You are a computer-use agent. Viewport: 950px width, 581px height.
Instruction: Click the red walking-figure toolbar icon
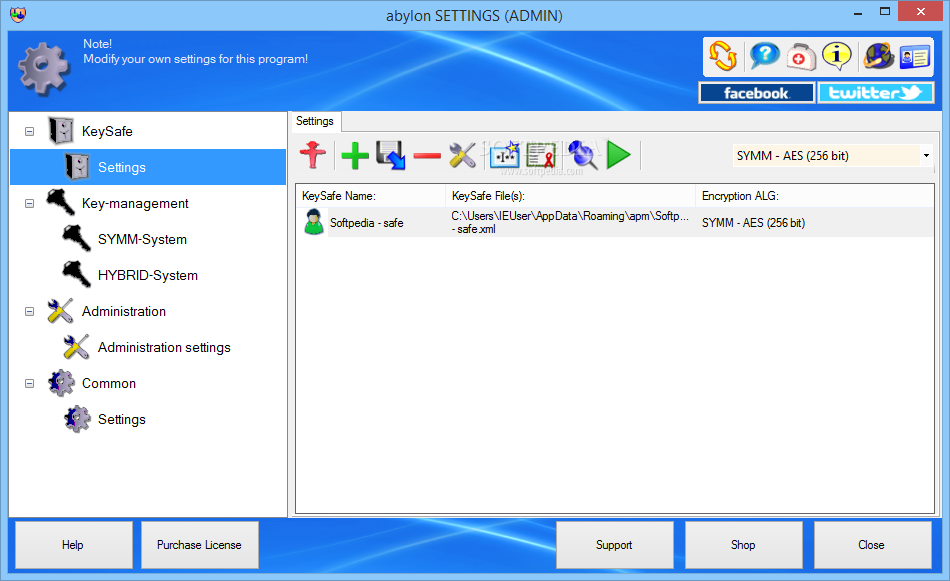click(x=313, y=155)
